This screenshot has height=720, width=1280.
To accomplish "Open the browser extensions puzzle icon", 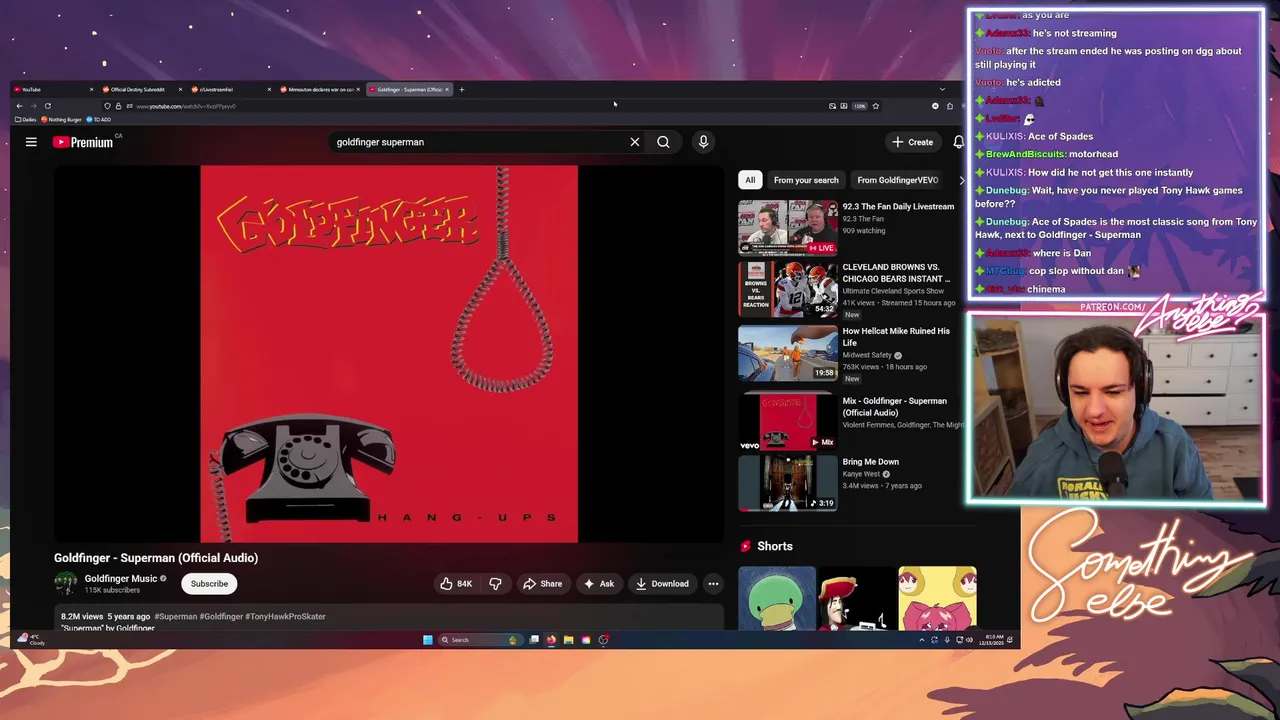I will (x=949, y=106).
